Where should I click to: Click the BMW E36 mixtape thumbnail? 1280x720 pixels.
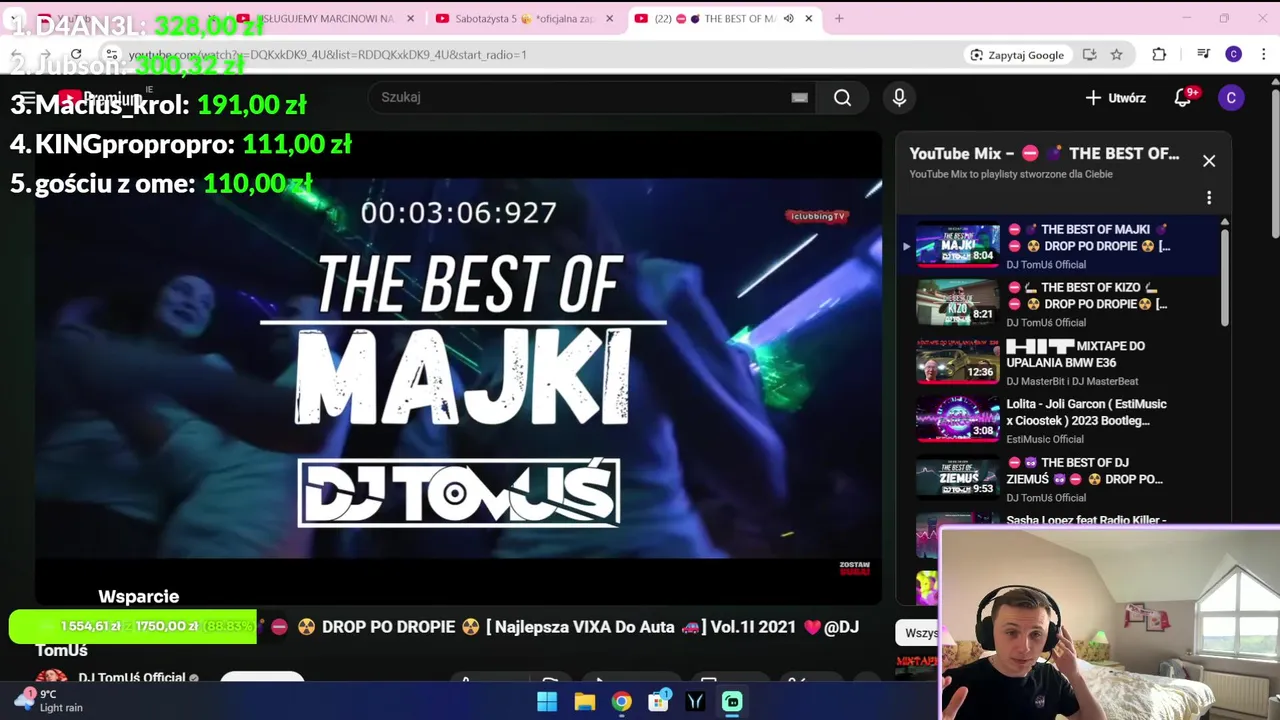(x=958, y=361)
